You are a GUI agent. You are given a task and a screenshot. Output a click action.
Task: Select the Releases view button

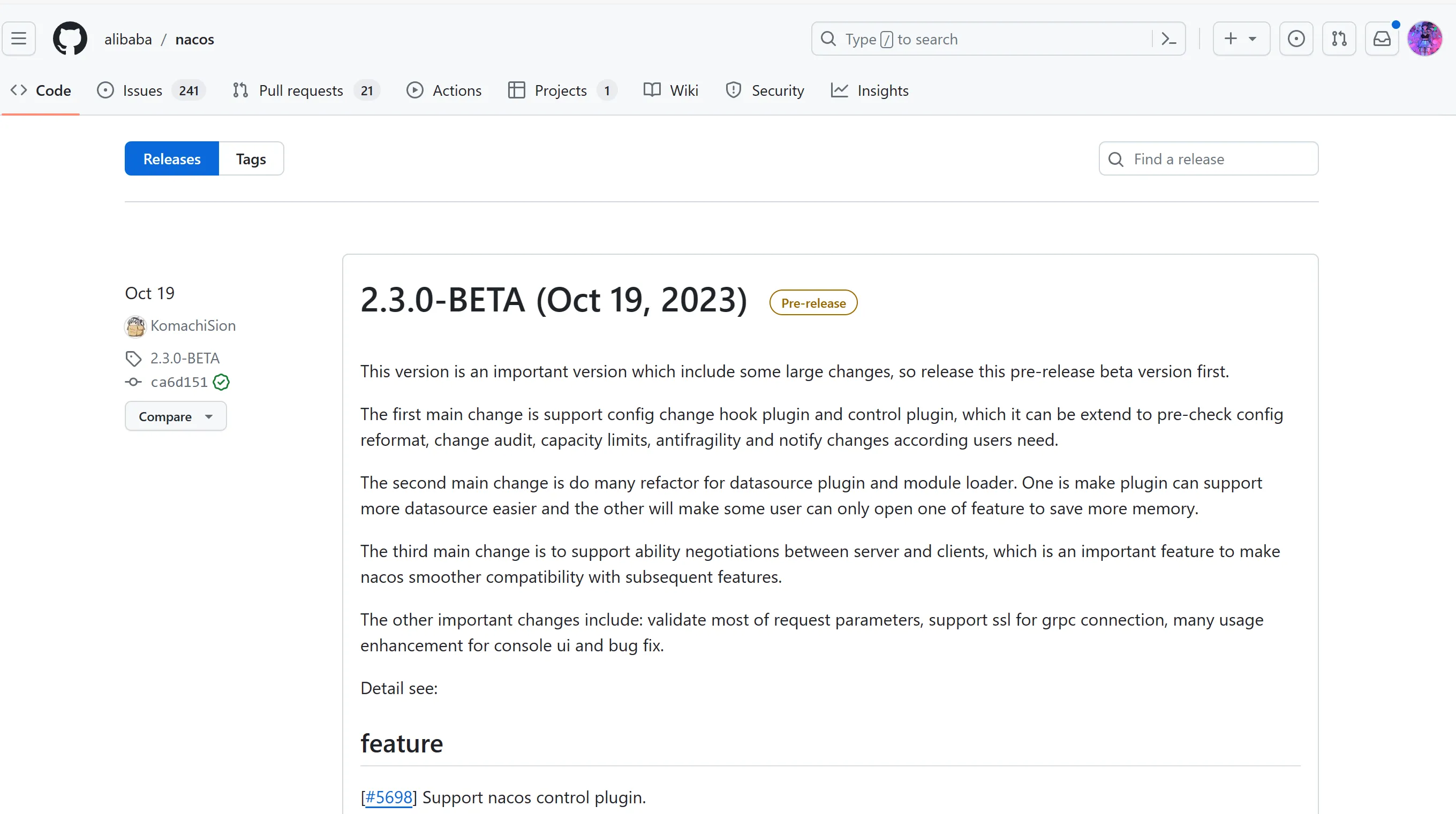pyautogui.click(x=172, y=159)
